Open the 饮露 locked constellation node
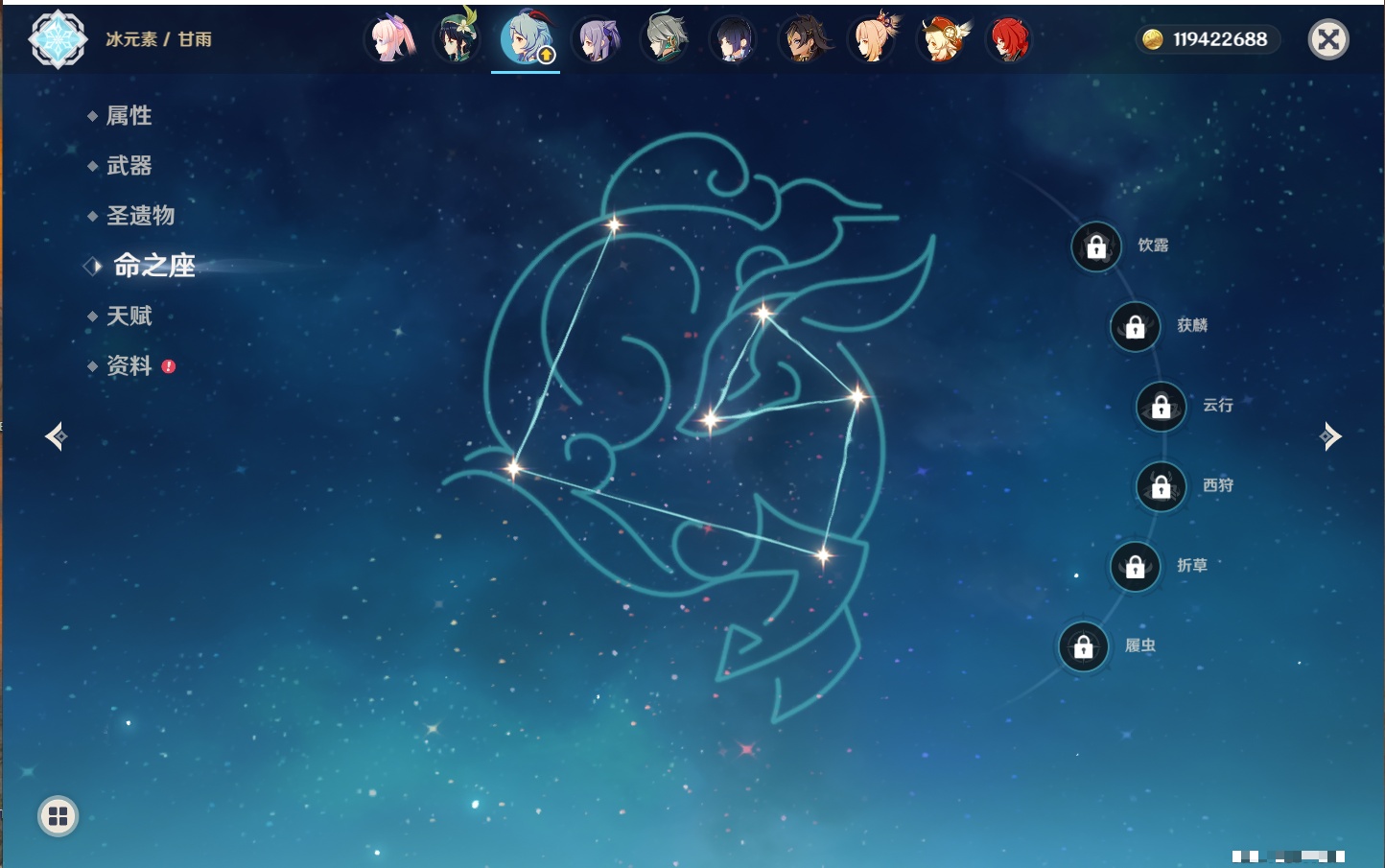 coord(1096,247)
